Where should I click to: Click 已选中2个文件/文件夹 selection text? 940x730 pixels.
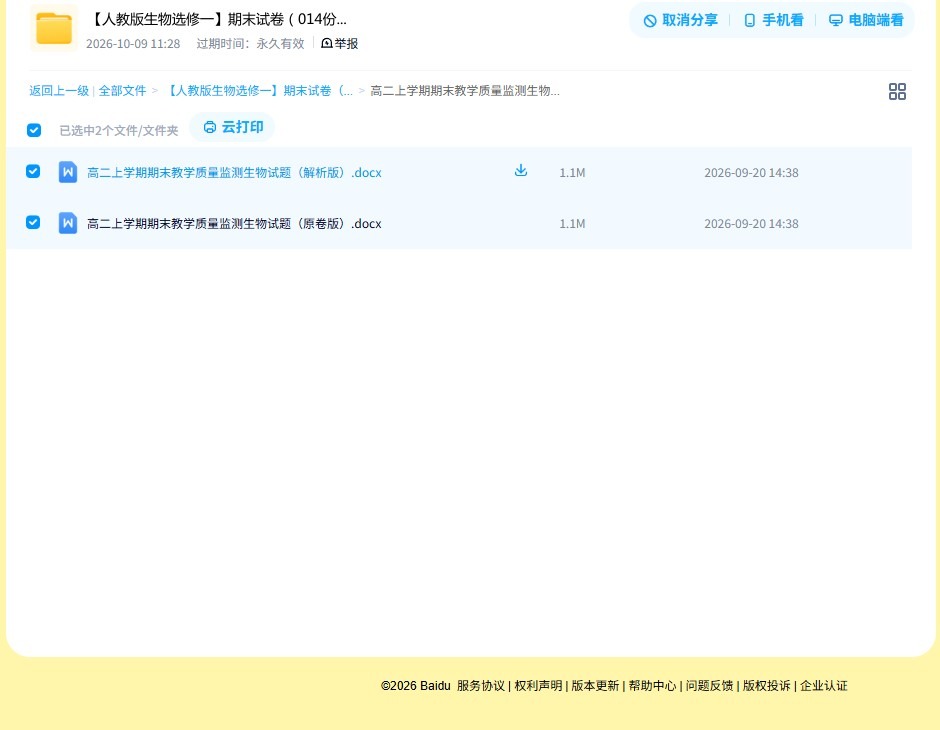(119, 131)
